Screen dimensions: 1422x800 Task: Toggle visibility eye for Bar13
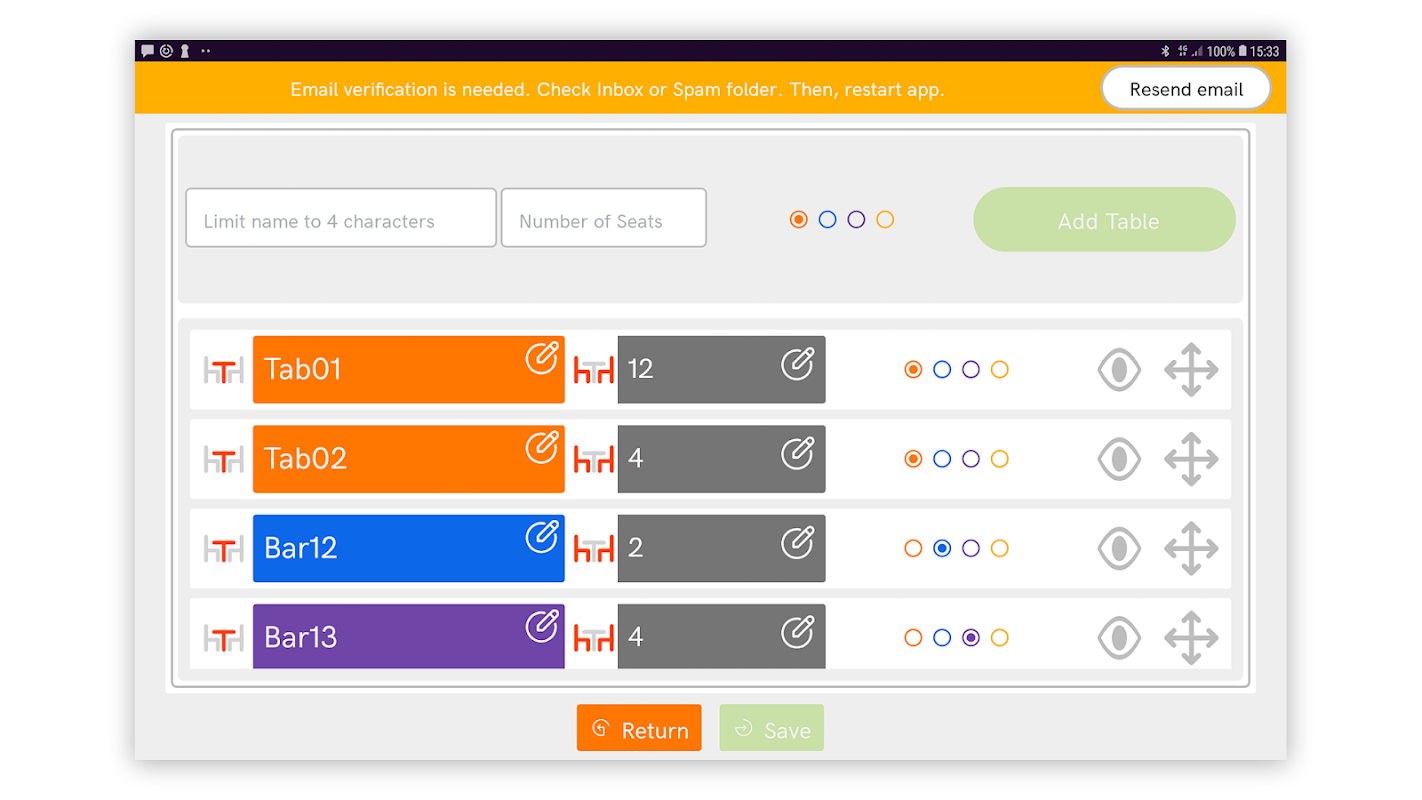1119,637
